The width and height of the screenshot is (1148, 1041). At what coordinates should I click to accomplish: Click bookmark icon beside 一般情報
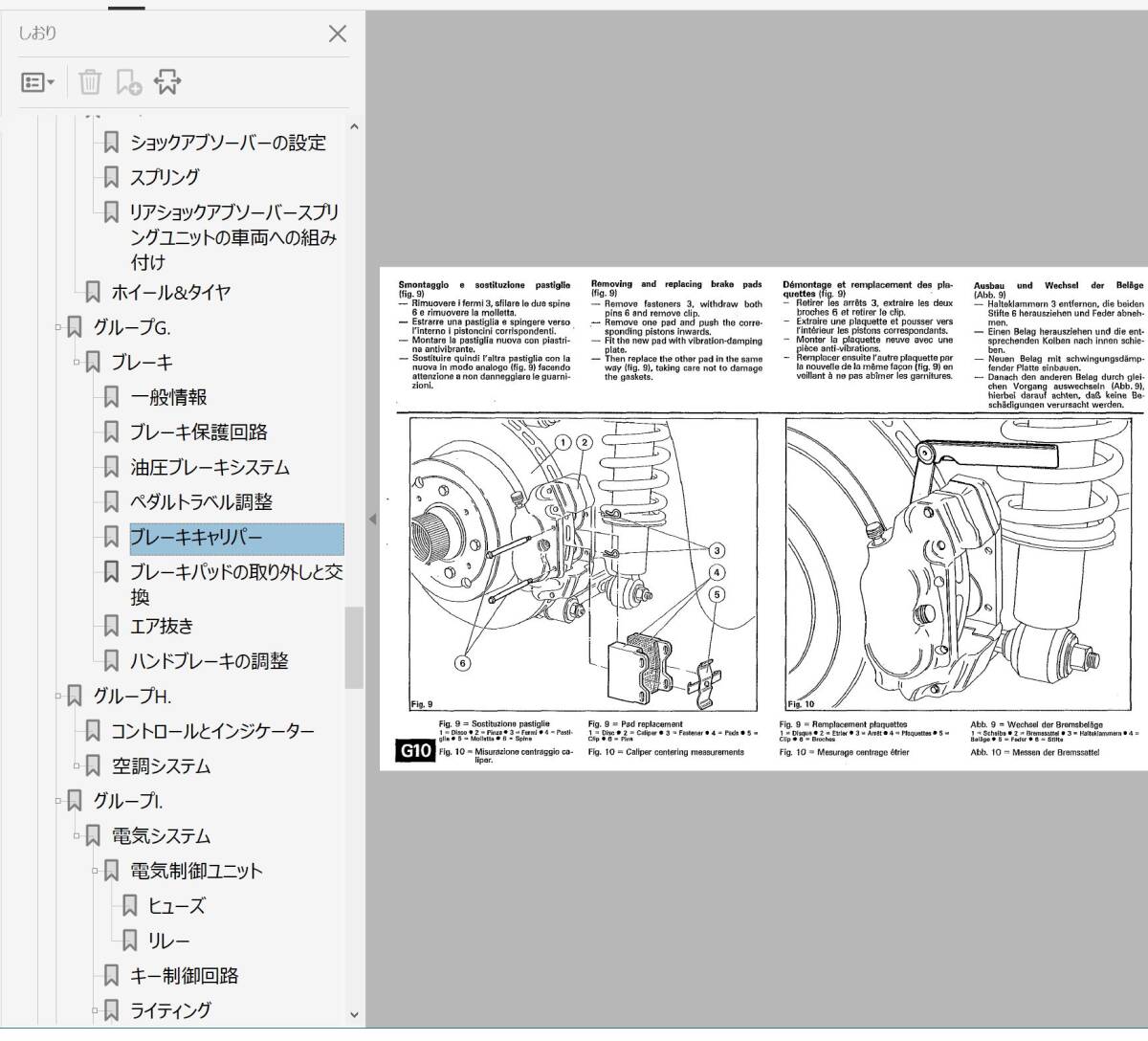click(111, 397)
